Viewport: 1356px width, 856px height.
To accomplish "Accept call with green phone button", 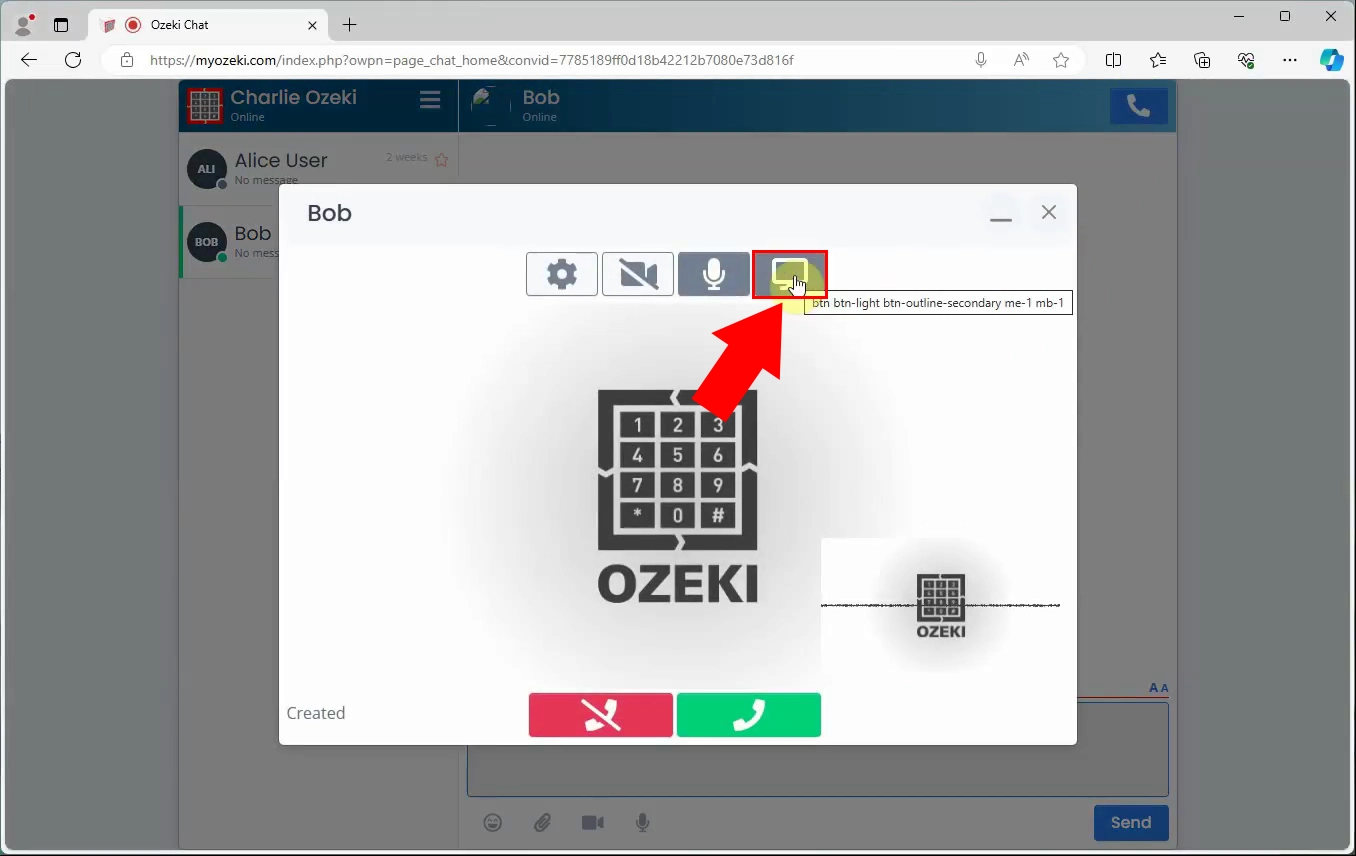I will coord(749,715).
